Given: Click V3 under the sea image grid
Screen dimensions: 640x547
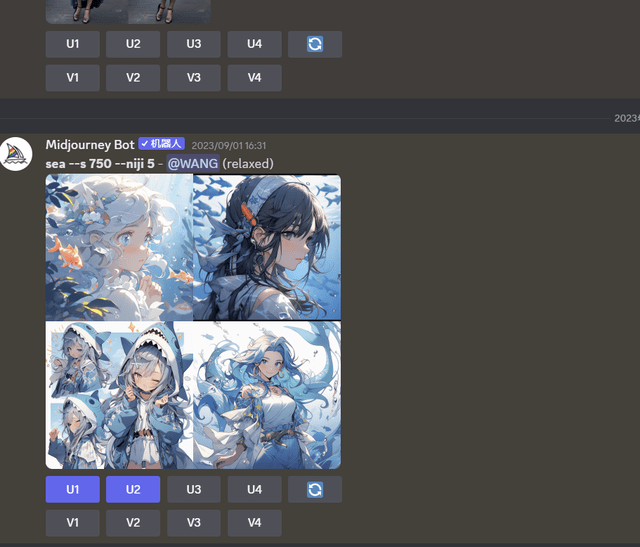Looking at the screenshot, I should pyautogui.click(x=194, y=523).
